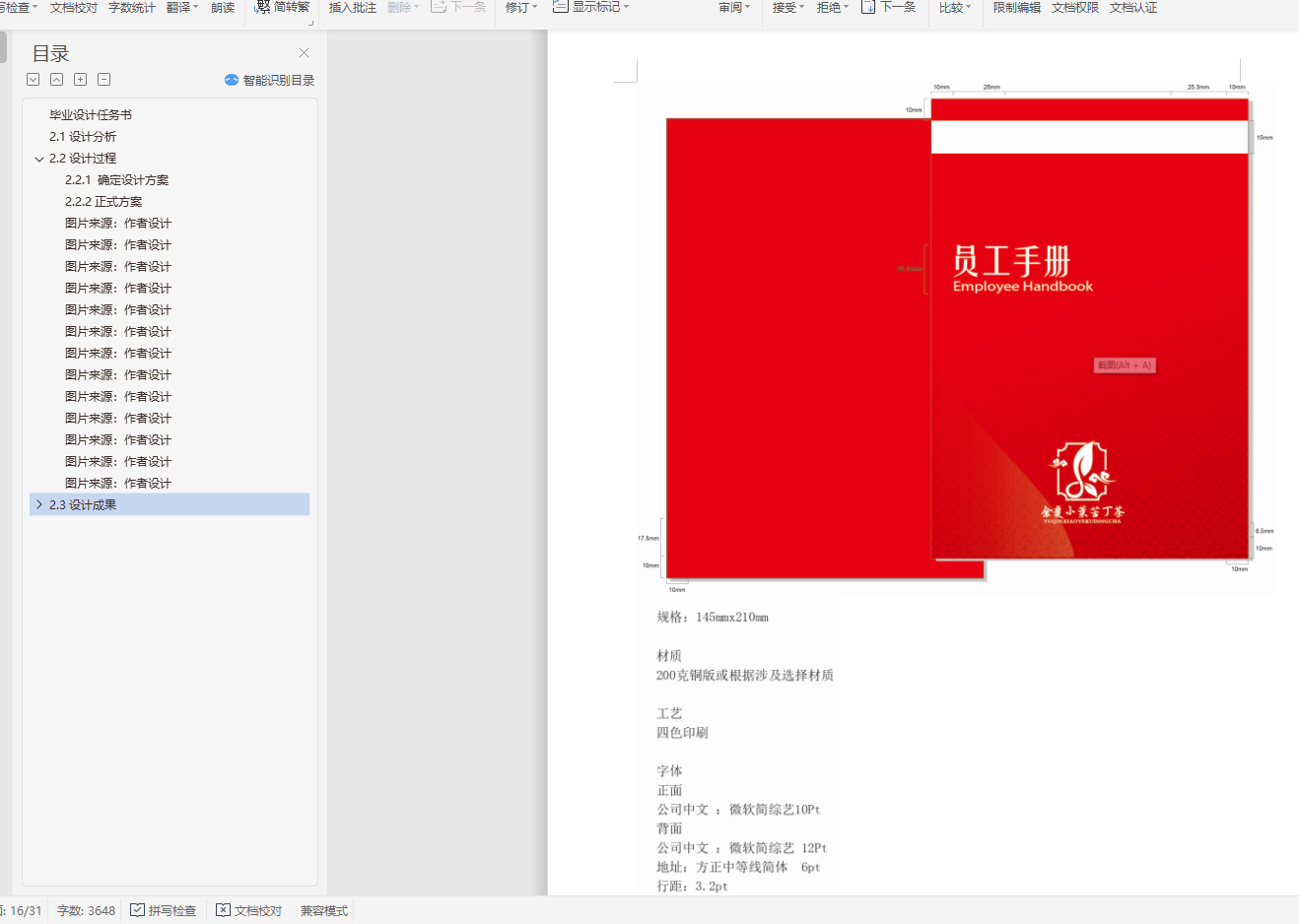The width and height of the screenshot is (1299, 924).
Task: Click the 员工手册 cover image in document
Action: pos(1090,329)
